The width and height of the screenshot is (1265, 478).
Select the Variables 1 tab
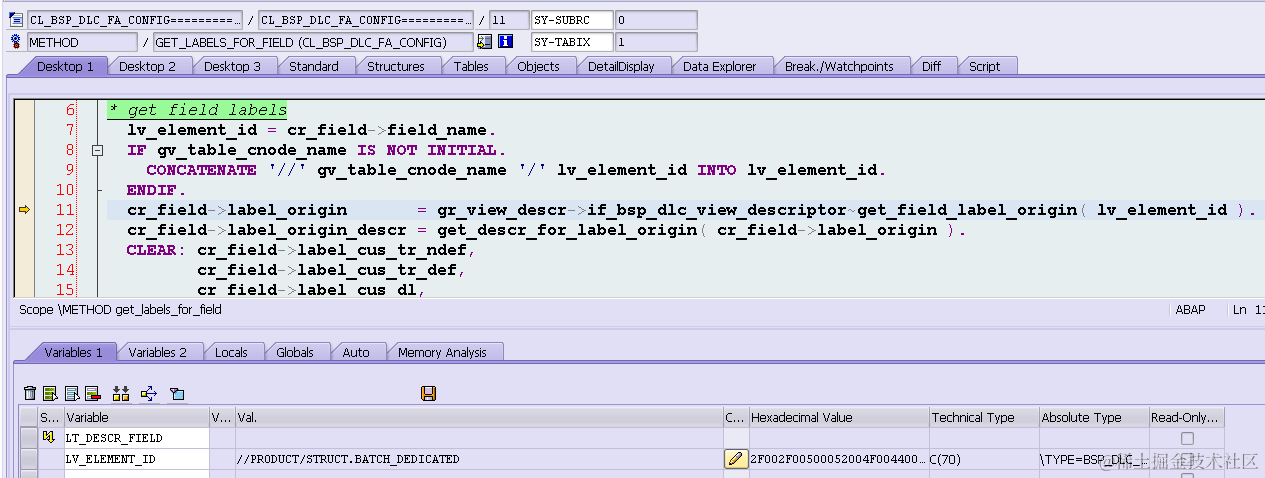pos(73,352)
